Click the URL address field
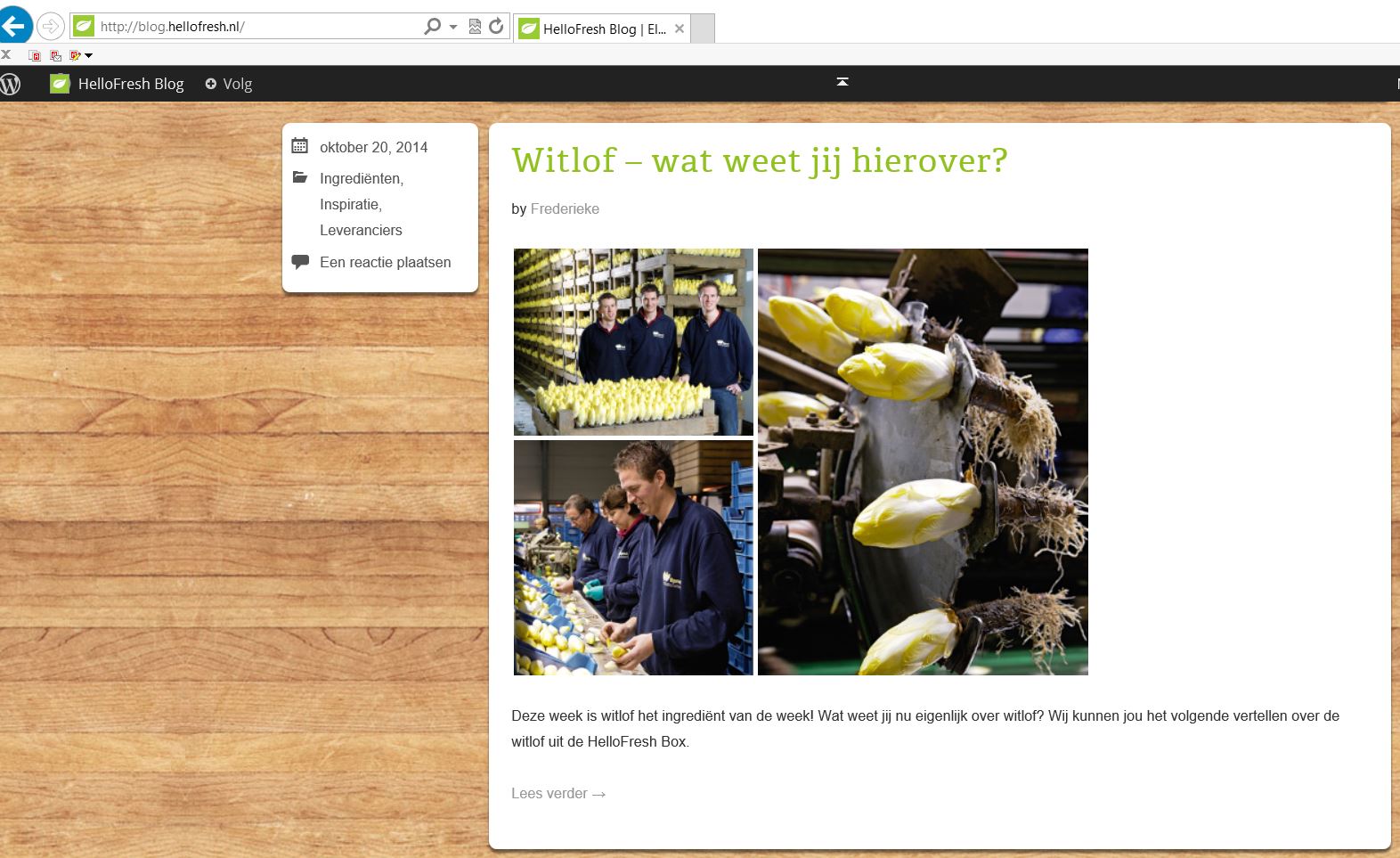This screenshot has height=858, width=1400. click(258, 27)
